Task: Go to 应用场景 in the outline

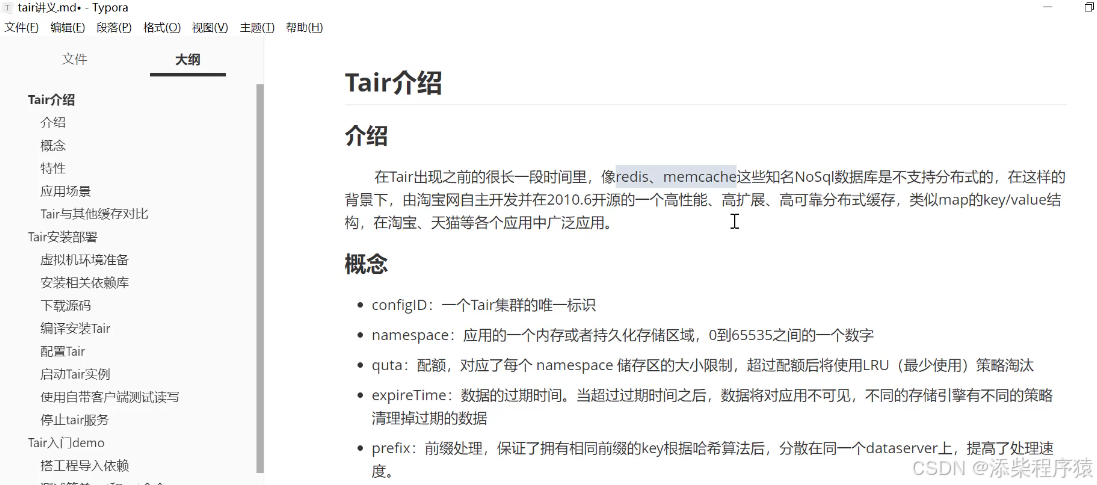Action: click(66, 191)
